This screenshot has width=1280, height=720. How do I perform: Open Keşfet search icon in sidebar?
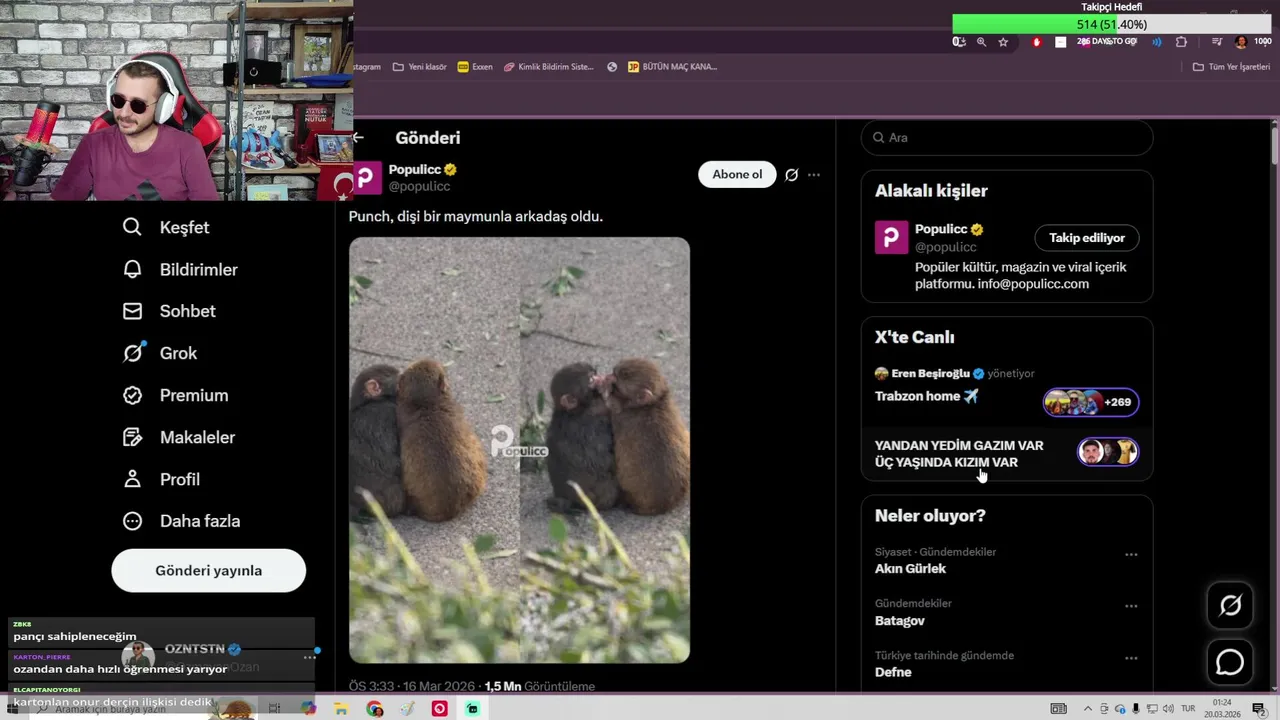132,227
